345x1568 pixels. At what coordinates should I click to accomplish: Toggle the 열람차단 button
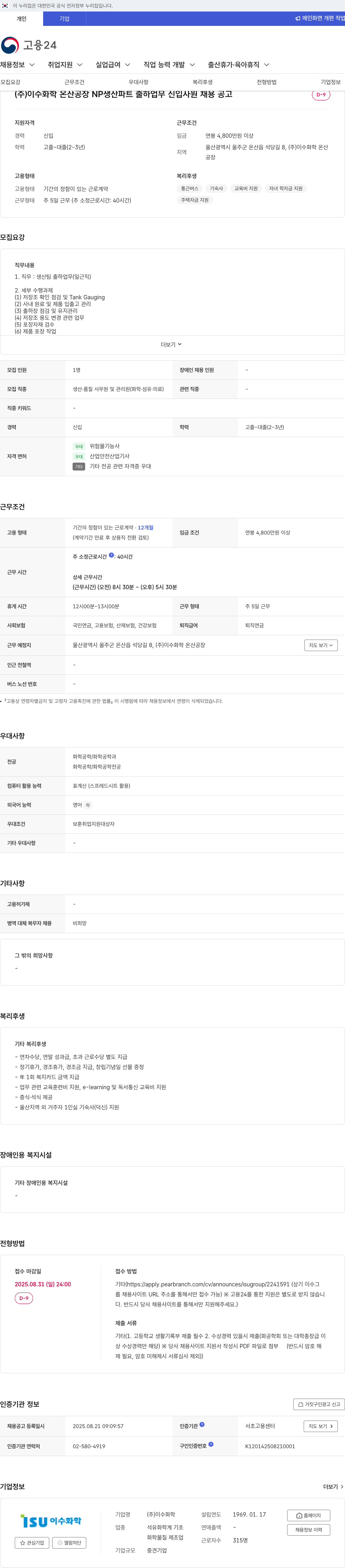point(69,1542)
